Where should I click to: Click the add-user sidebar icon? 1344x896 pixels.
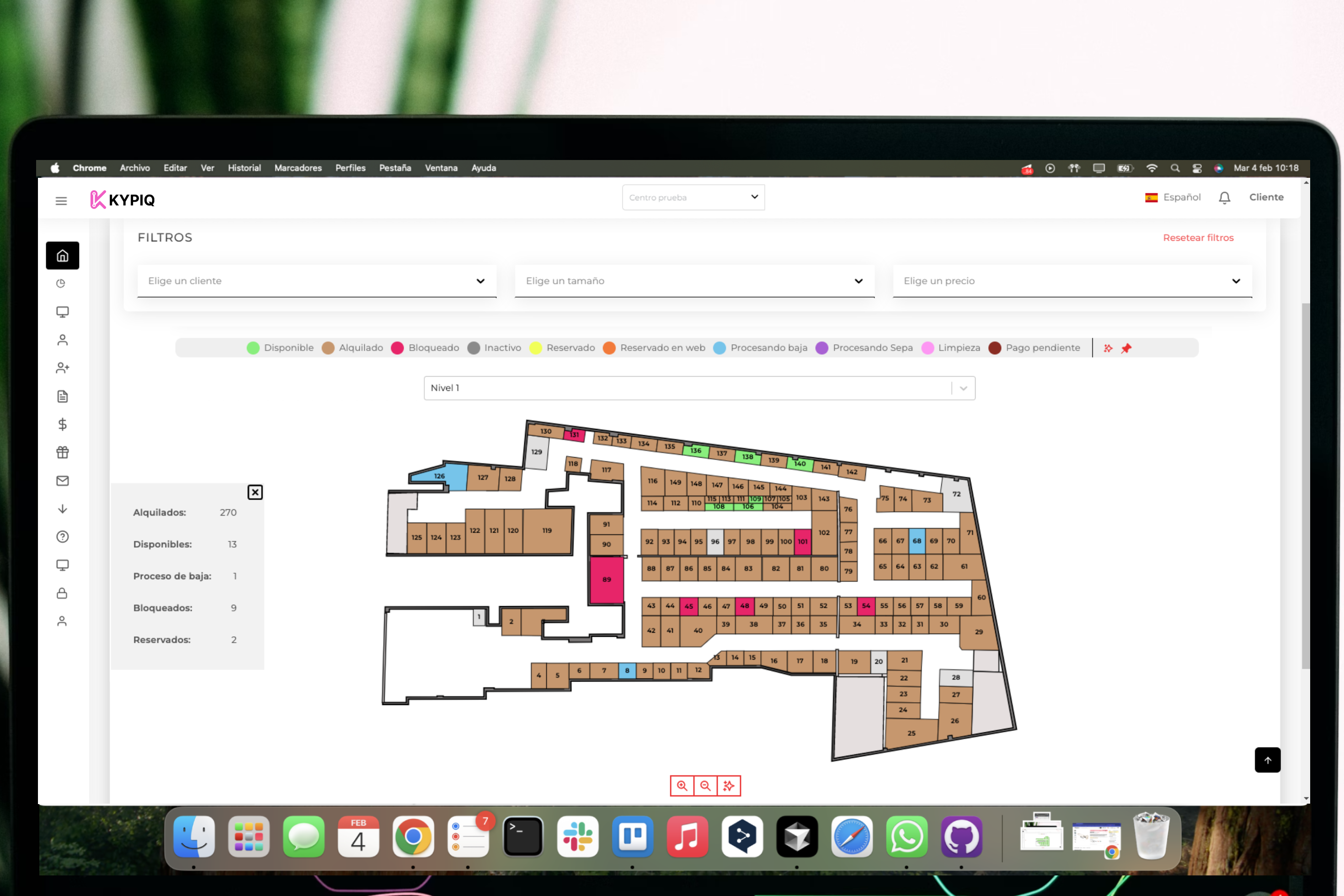click(x=62, y=368)
